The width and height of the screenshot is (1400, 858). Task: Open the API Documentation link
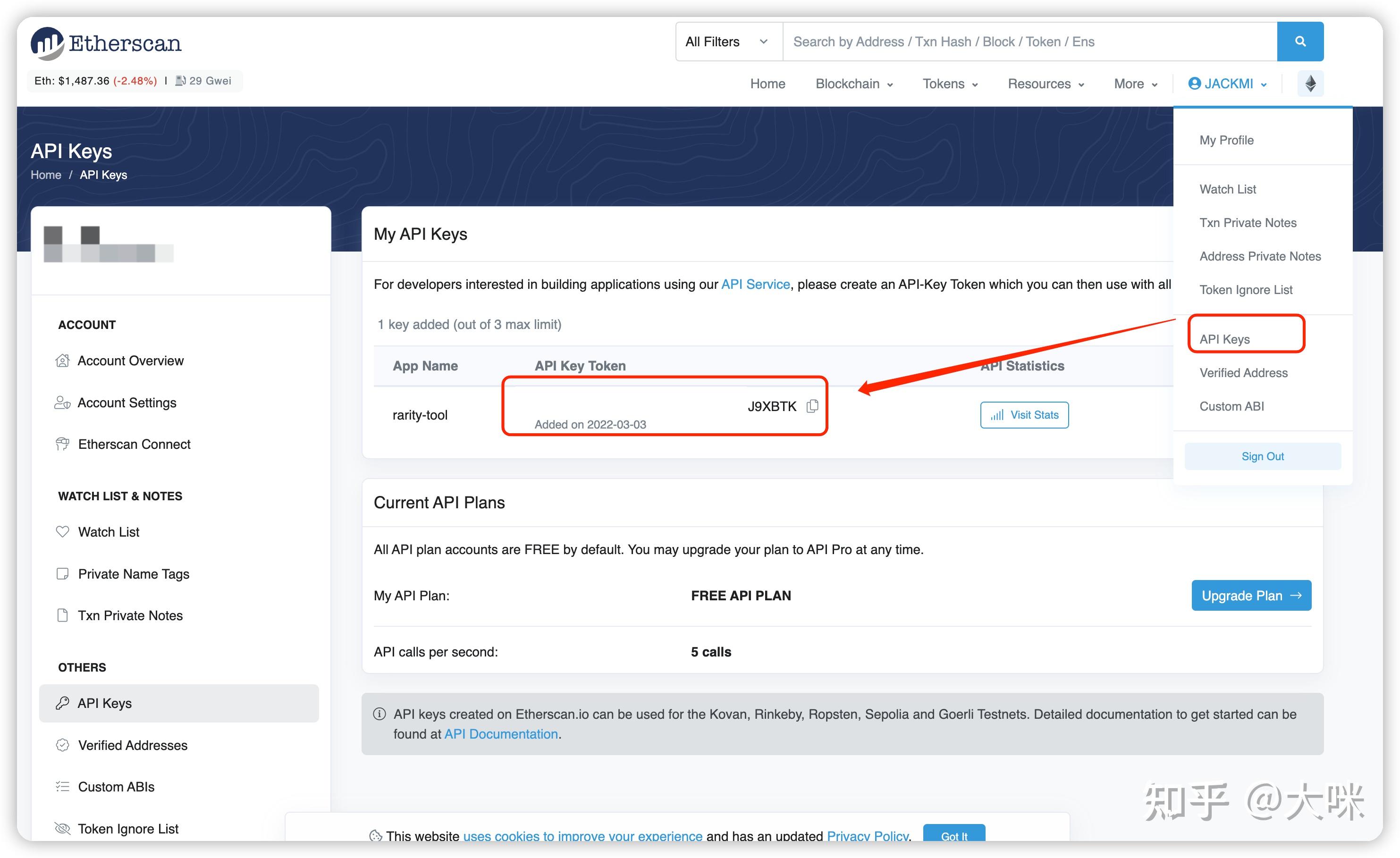point(500,734)
